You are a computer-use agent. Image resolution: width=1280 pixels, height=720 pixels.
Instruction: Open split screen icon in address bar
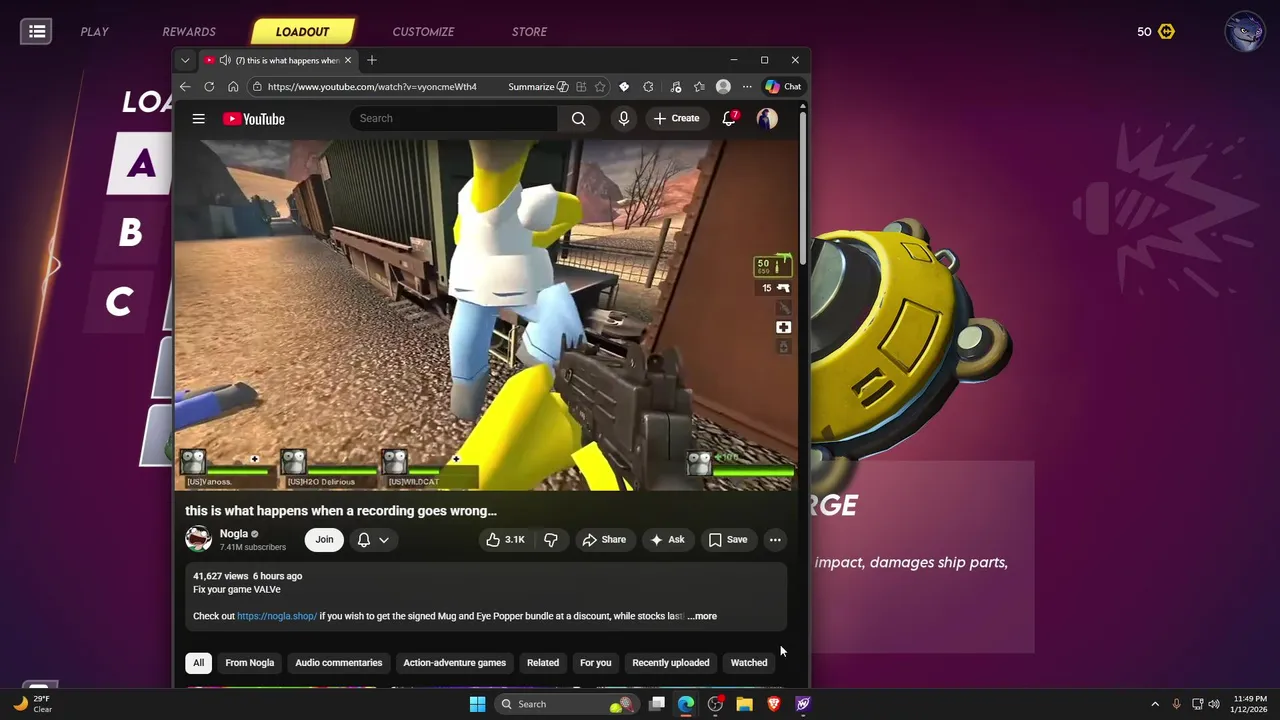[x=581, y=87]
